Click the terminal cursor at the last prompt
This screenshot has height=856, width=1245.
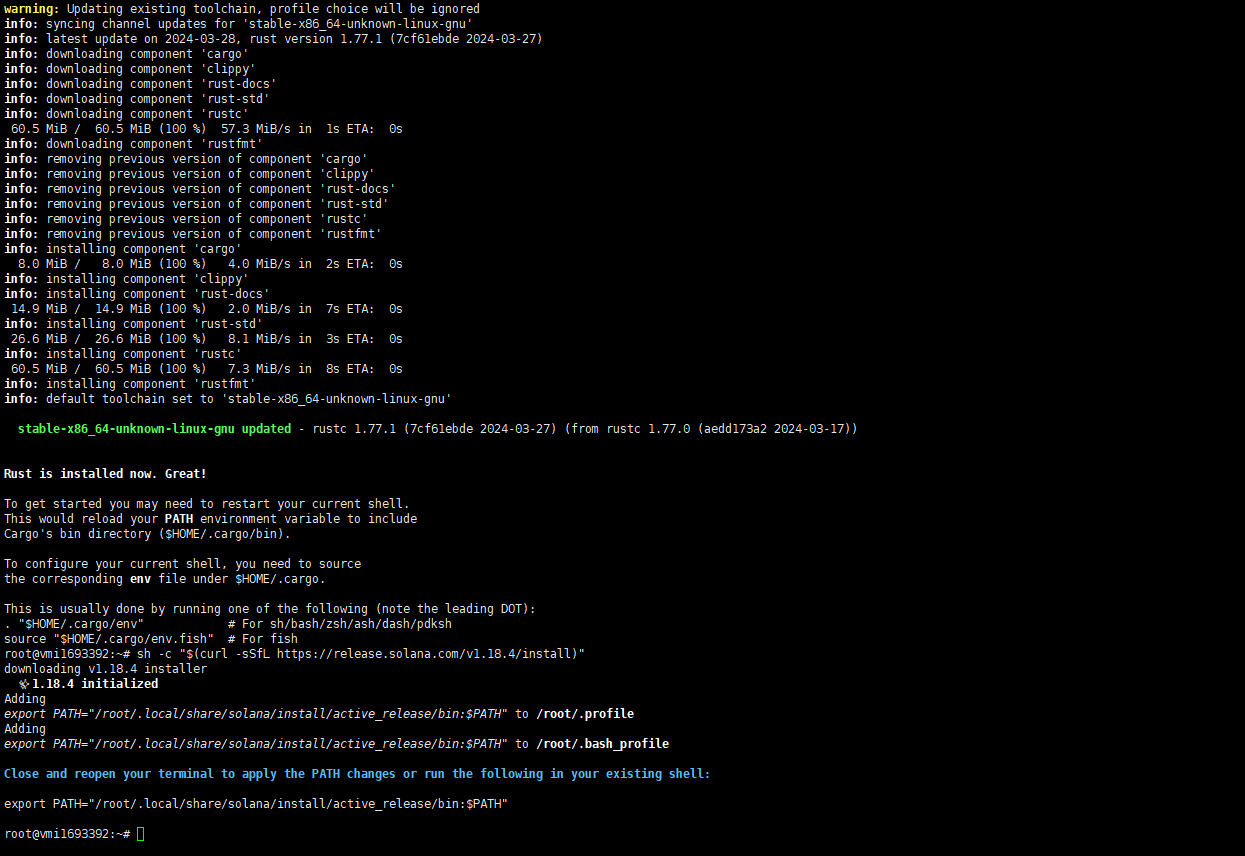(x=141, y=834)
